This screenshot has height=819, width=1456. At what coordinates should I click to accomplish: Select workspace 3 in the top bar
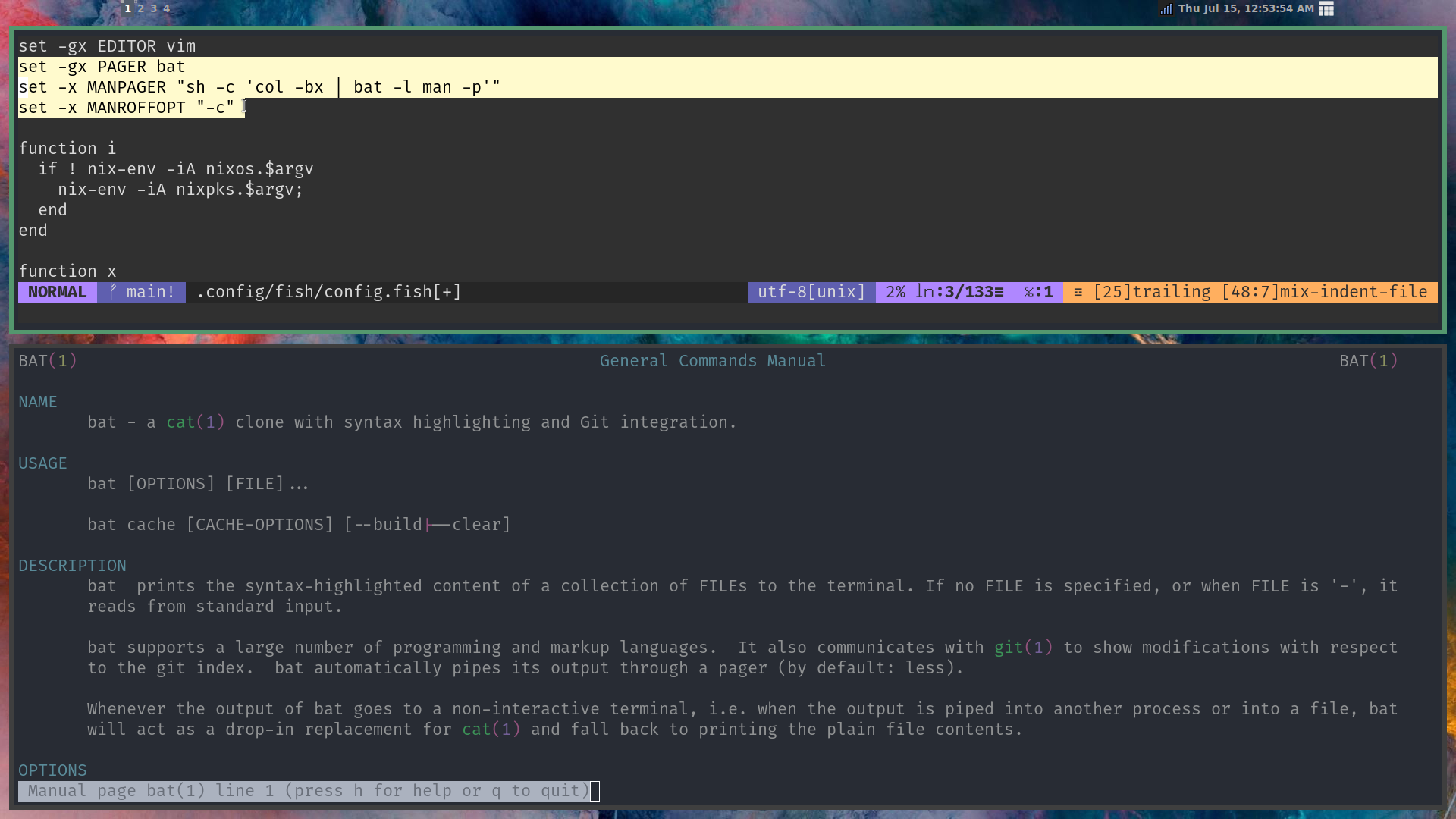[153, 8]
